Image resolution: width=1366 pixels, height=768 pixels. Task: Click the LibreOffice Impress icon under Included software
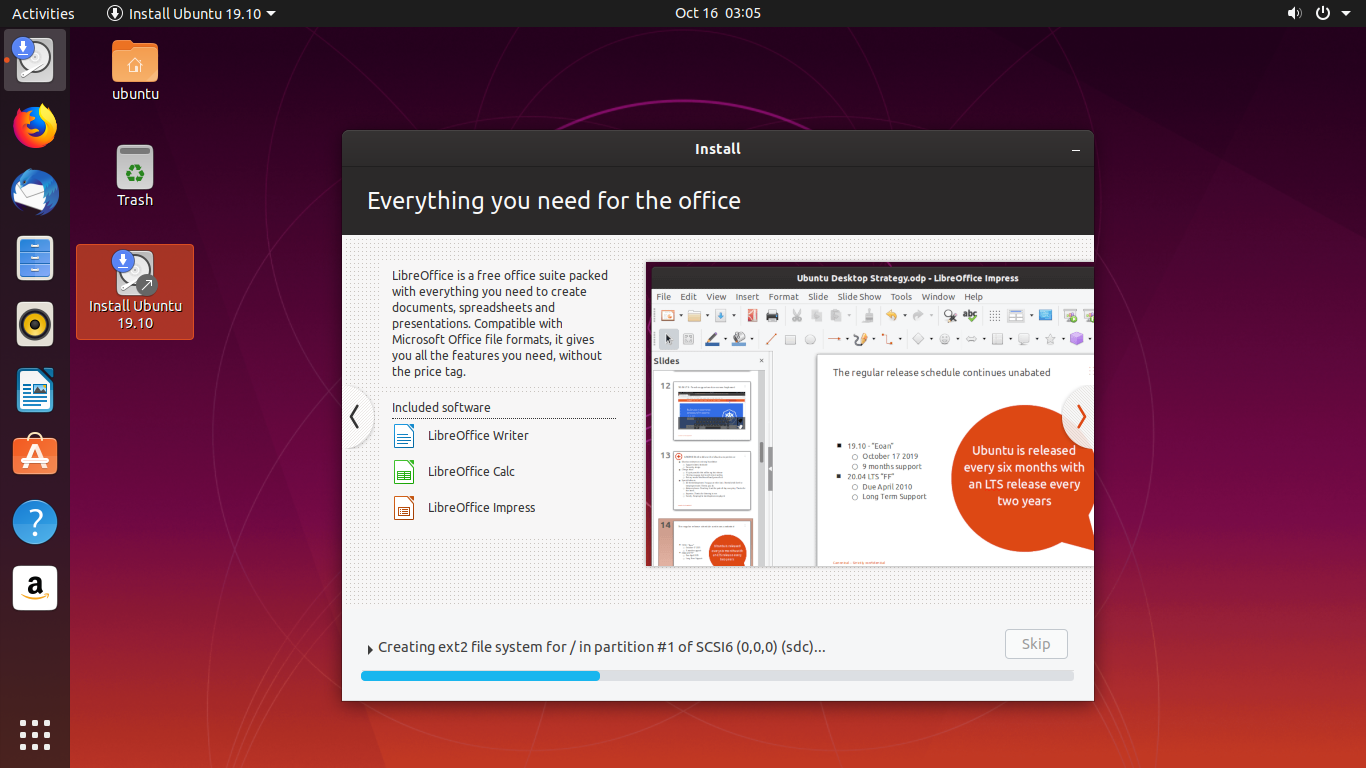tap(404, 508)
